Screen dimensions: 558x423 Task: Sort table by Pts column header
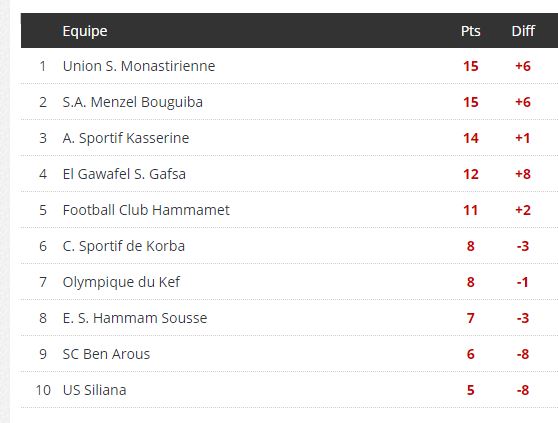(470, 31)
